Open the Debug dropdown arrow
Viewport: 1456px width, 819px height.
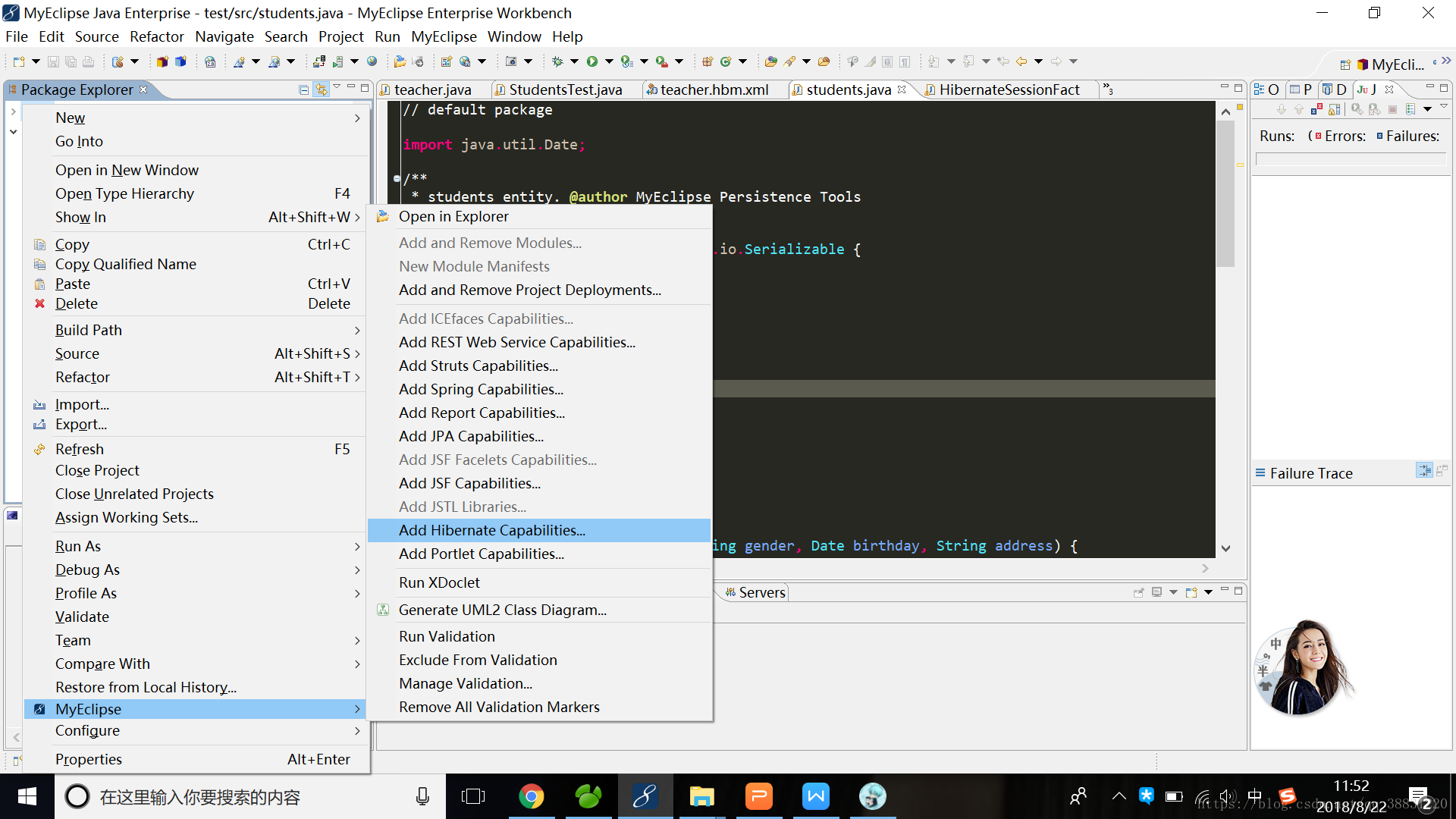574,61
